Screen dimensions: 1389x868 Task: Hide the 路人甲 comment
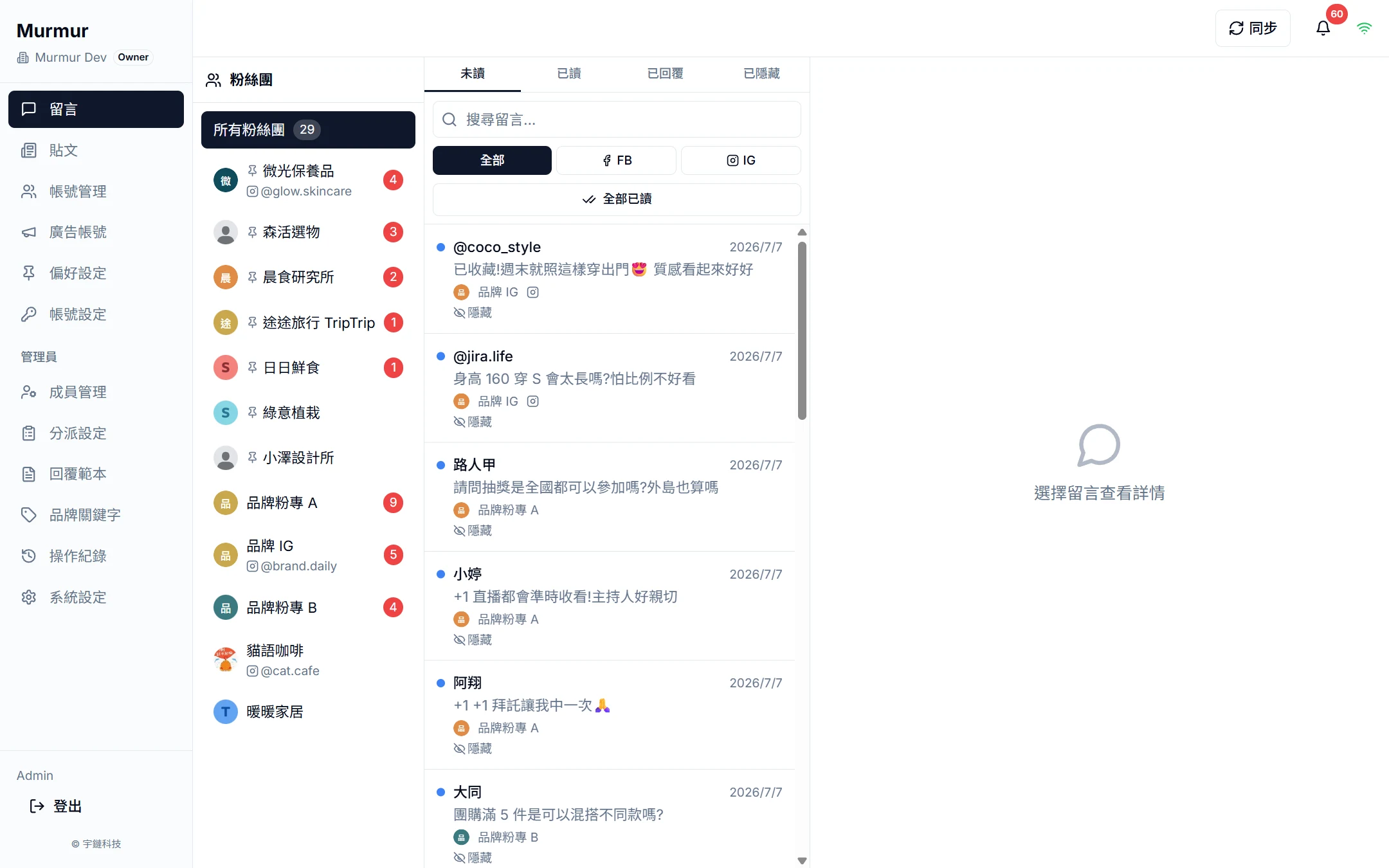pyautogui.click(x=473, y=530)
